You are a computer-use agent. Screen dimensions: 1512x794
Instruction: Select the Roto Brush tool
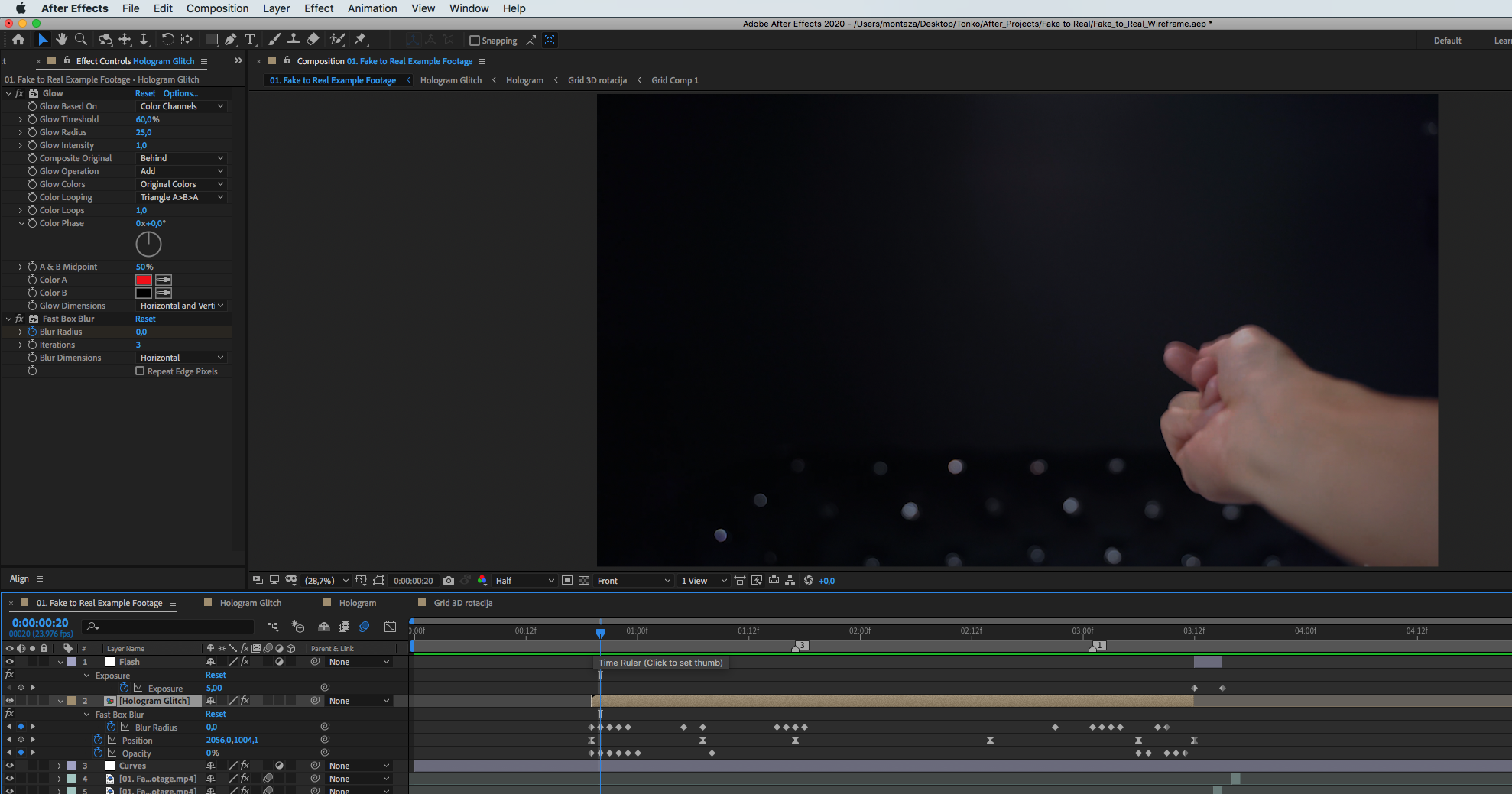pos(337,40)
